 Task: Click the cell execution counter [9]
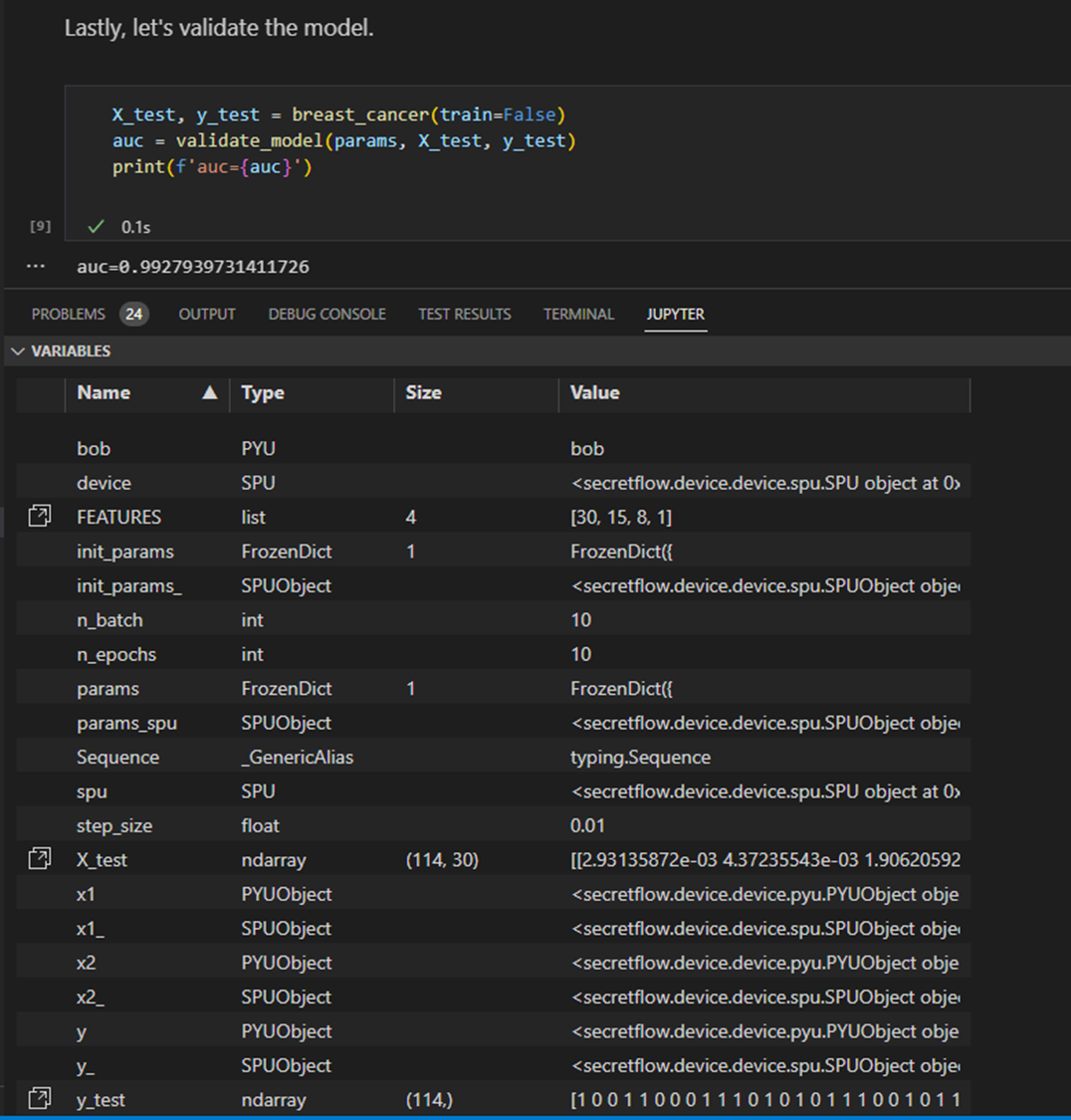[39, 226]
